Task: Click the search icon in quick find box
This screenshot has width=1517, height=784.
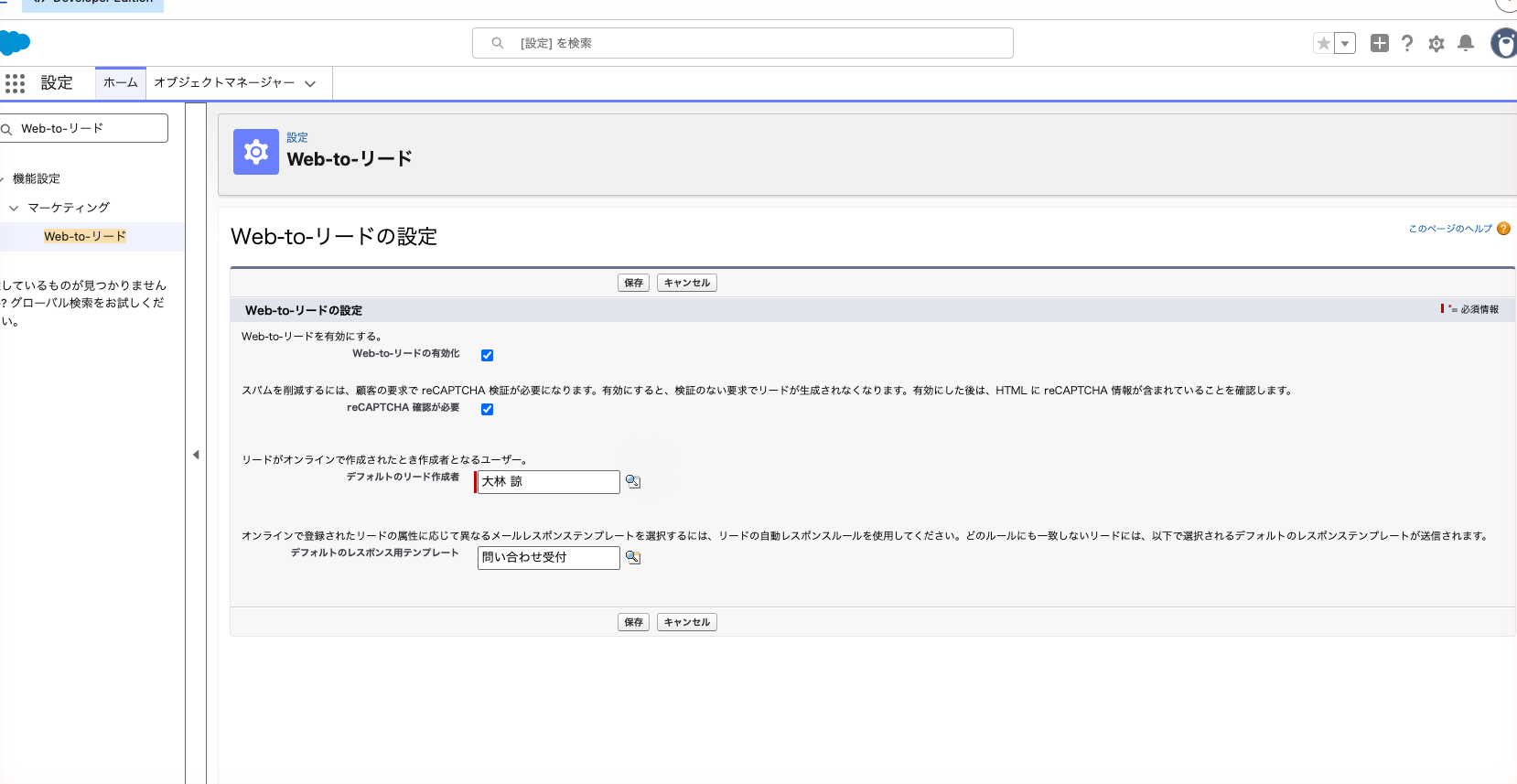Action: 6,129
